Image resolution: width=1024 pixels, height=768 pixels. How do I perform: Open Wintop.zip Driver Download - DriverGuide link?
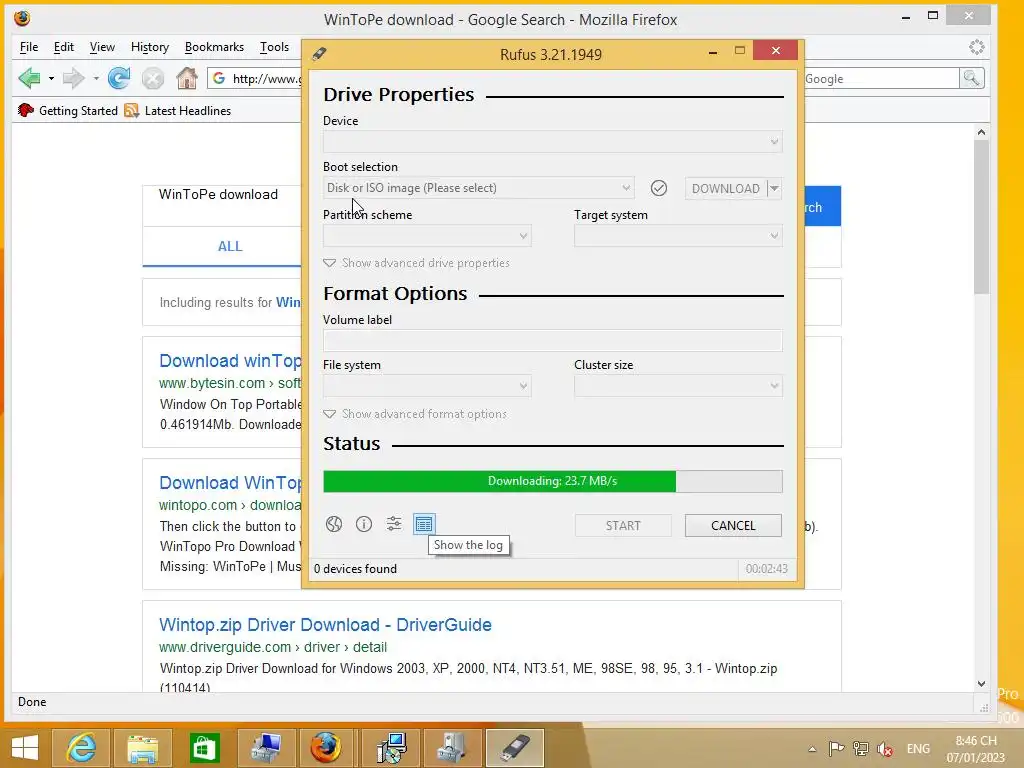325,625
